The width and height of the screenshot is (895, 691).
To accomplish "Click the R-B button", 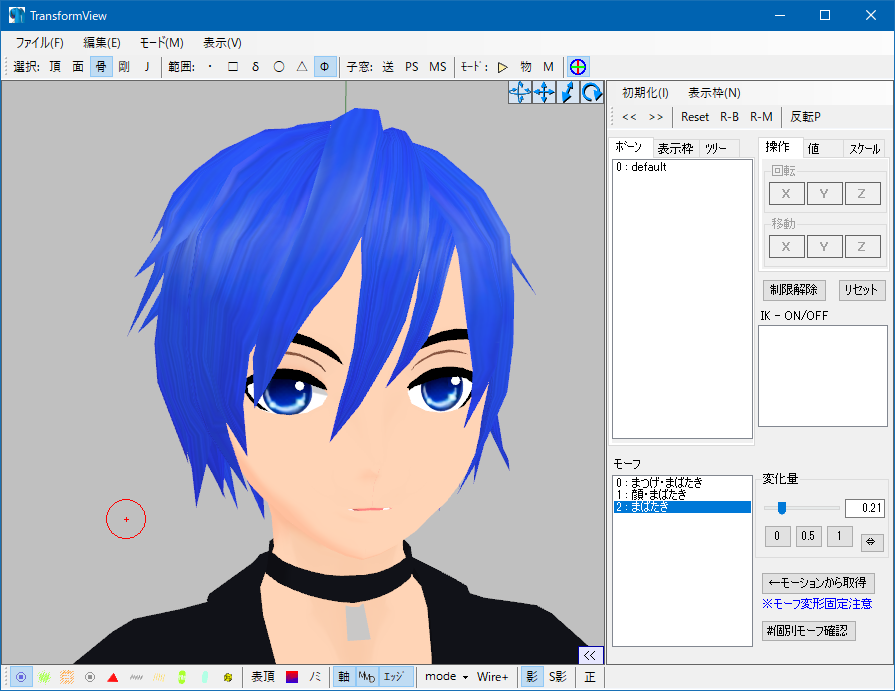I will (x=729, y=117).
